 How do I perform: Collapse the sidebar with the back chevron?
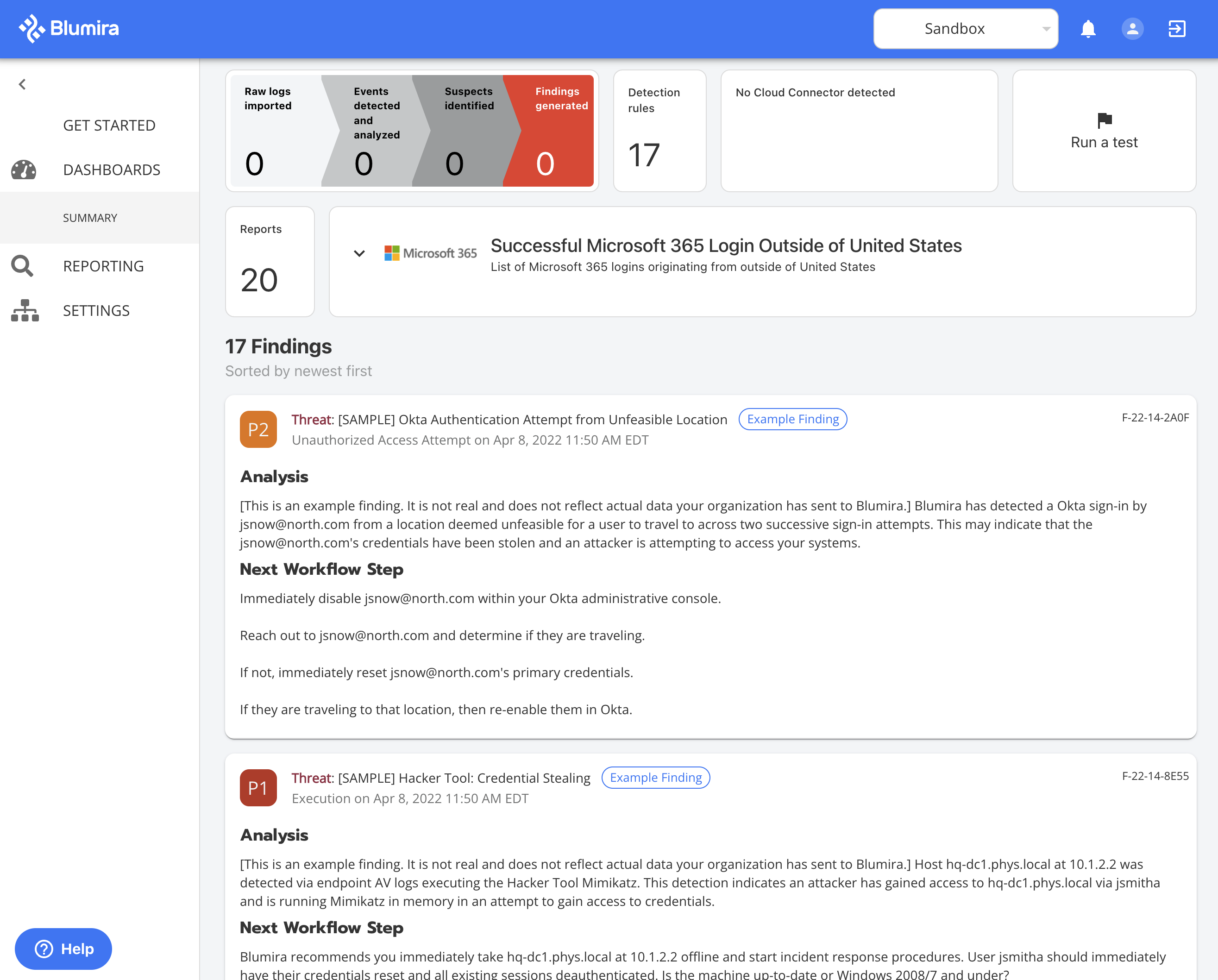23,84
